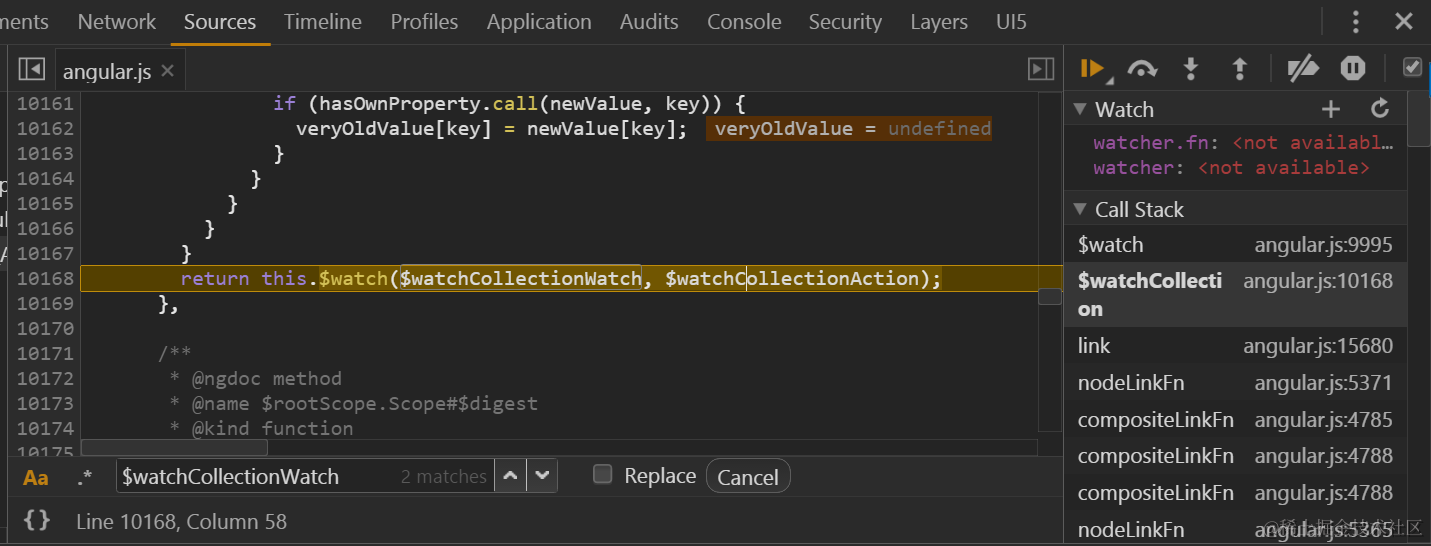Close the angular.js file tab

pyautogui.click(x=167, y=70)
